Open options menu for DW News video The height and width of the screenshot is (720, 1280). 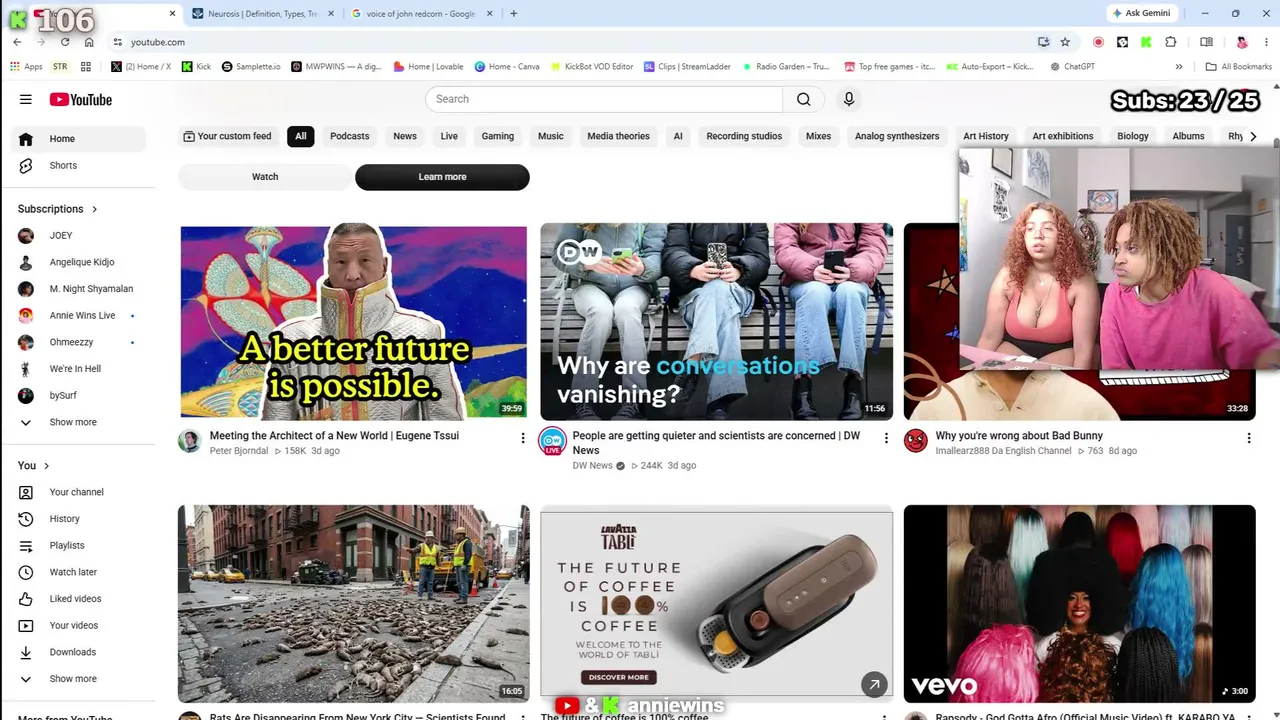pyautogui.click(x=885, y=438)
